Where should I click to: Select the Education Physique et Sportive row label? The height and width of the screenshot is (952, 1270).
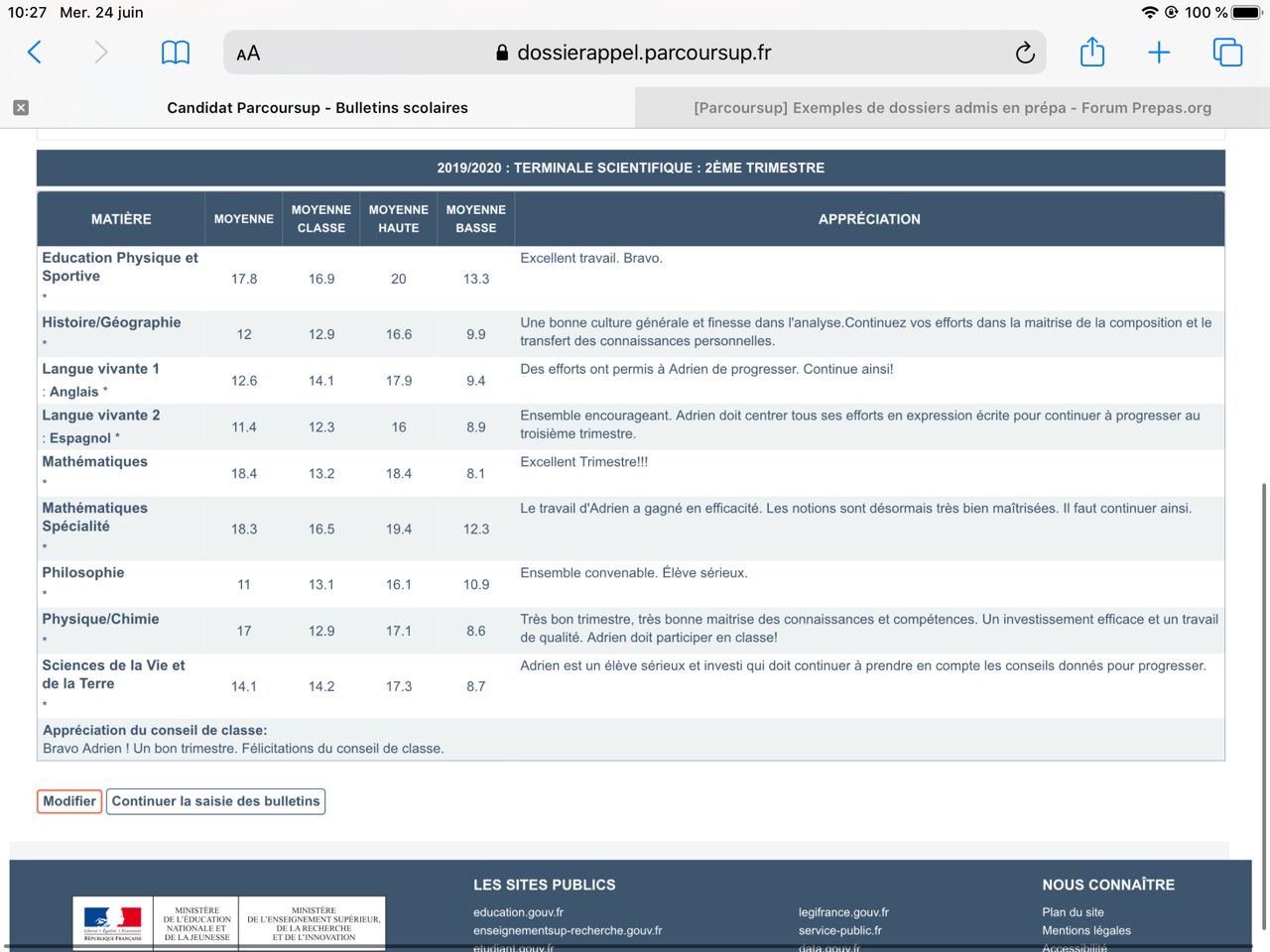(x=120, y=267)
